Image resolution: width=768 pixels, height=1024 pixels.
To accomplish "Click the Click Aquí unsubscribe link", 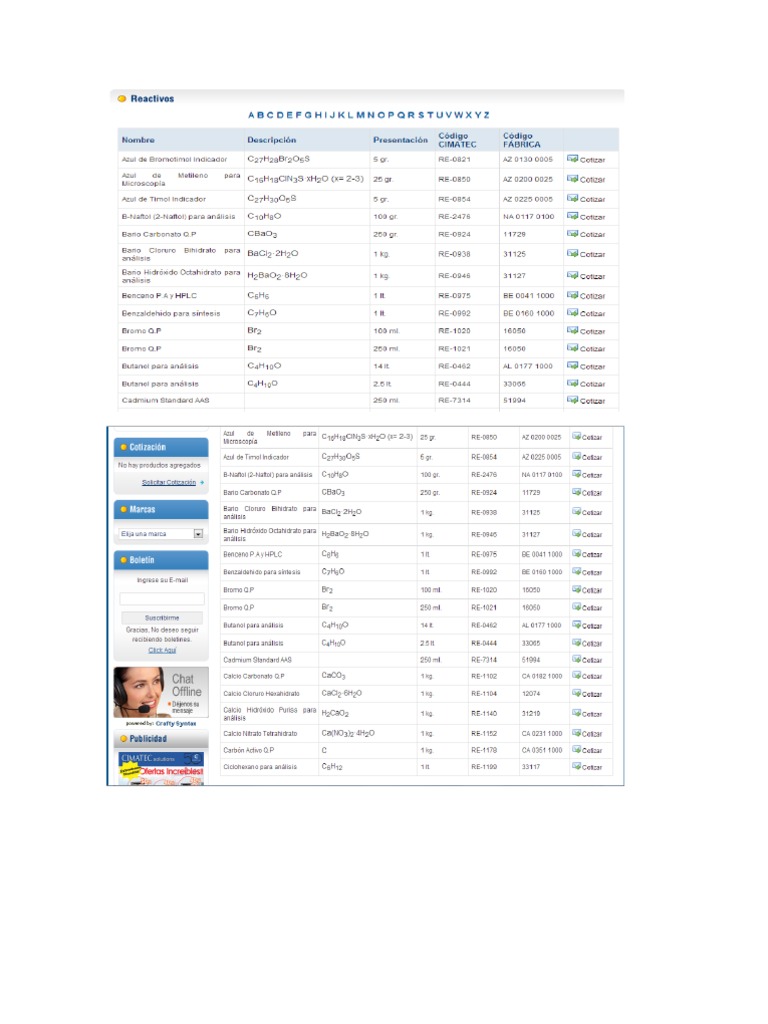I will click(162, 650).
